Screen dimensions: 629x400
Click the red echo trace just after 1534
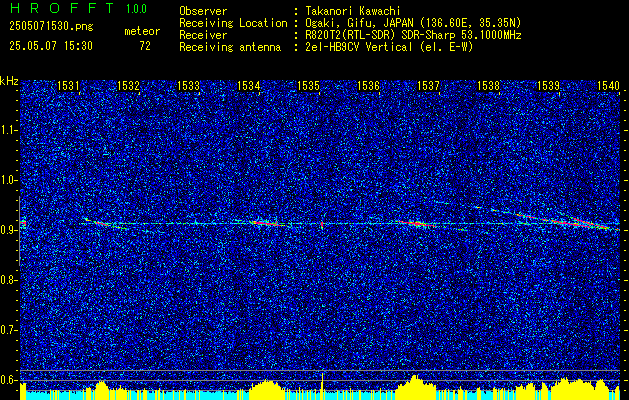tap(266, 223)
